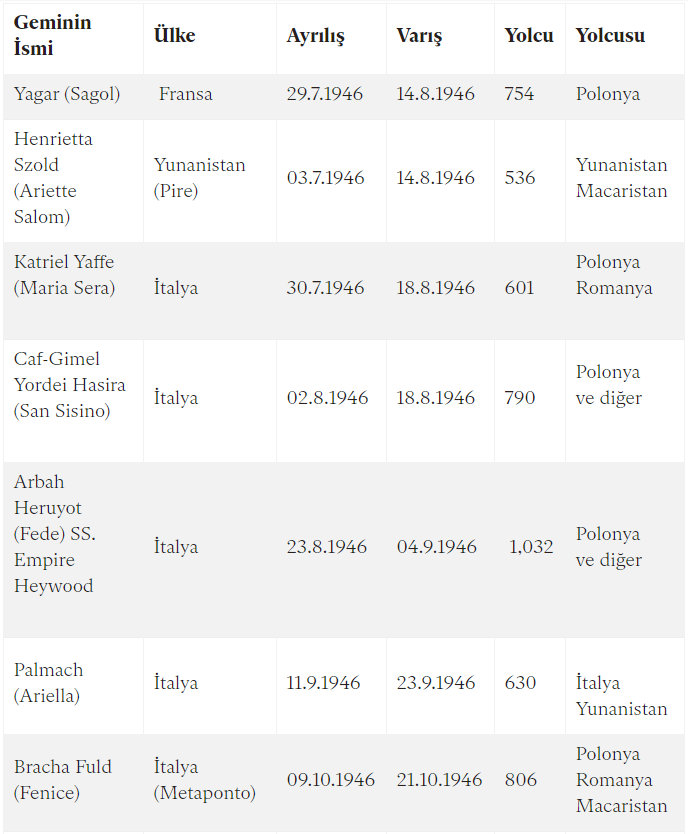Screen dimensions: 688x834
Task: Click Arbah Heruyot (Fede) ship cell
Action: (55, 533)
